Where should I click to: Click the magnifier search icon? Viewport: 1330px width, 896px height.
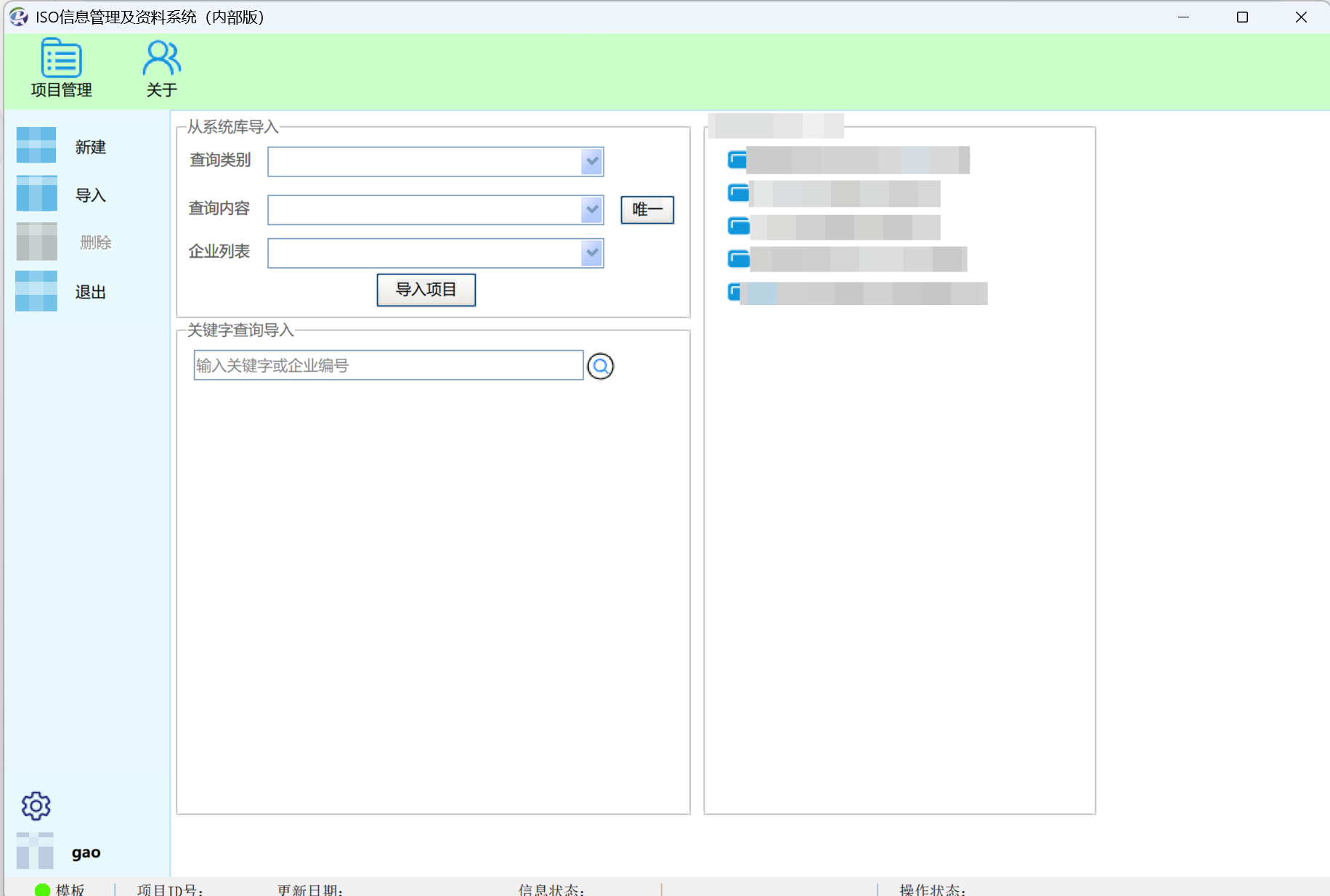click(x=600, y=366)
